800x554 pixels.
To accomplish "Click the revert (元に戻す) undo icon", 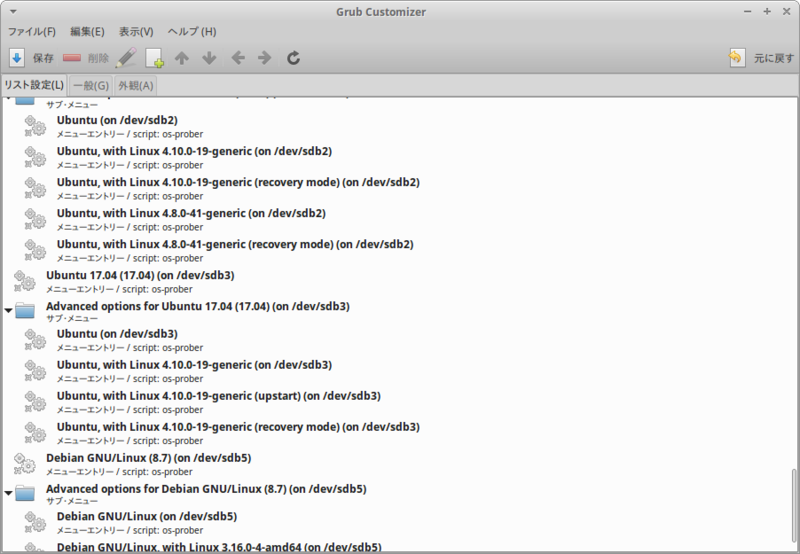I will 736,58.
